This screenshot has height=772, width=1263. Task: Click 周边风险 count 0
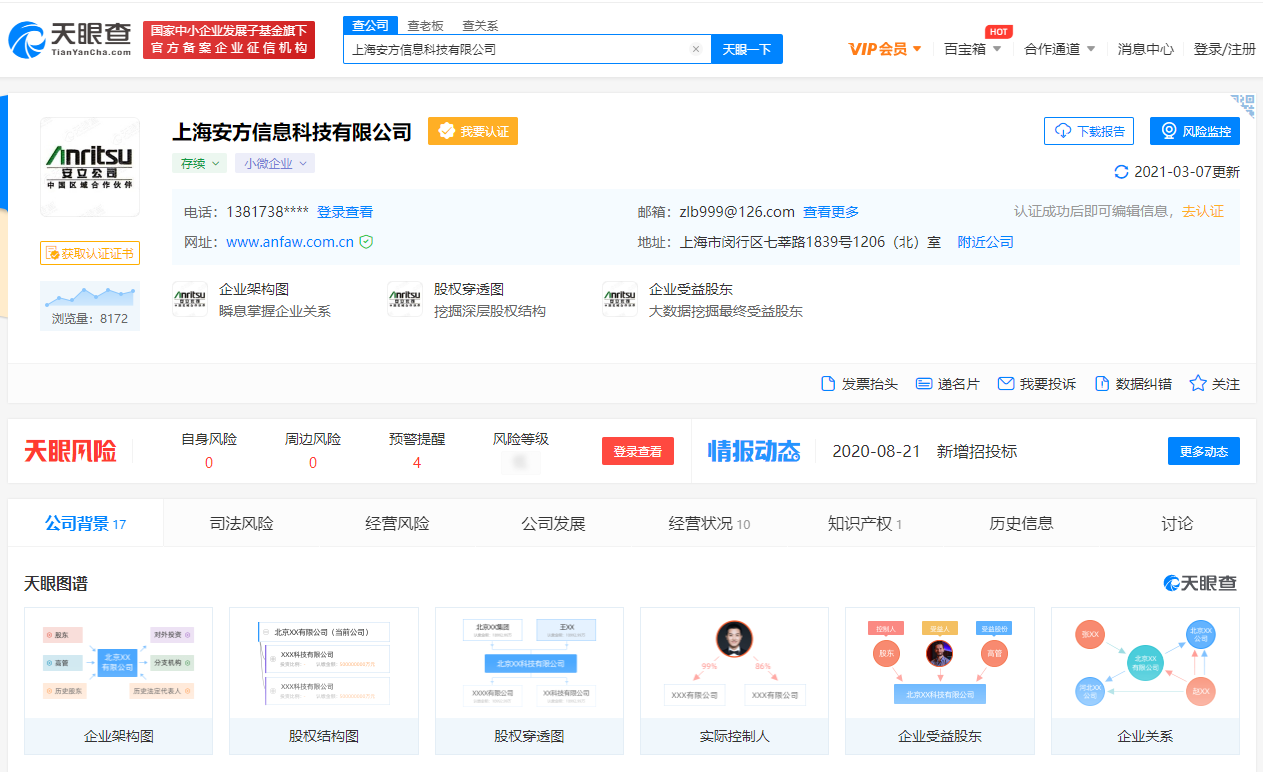313,462
